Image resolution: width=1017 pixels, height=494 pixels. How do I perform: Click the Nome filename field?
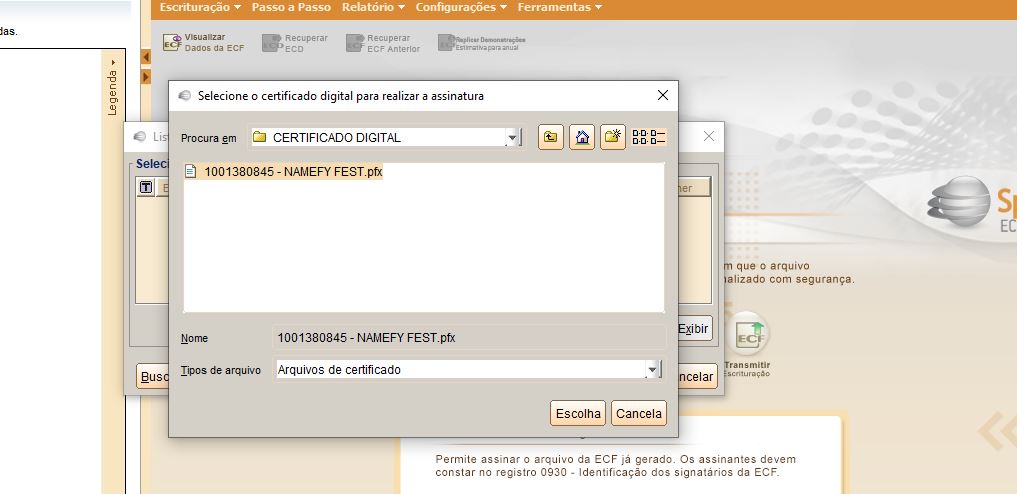coord(470,338)
